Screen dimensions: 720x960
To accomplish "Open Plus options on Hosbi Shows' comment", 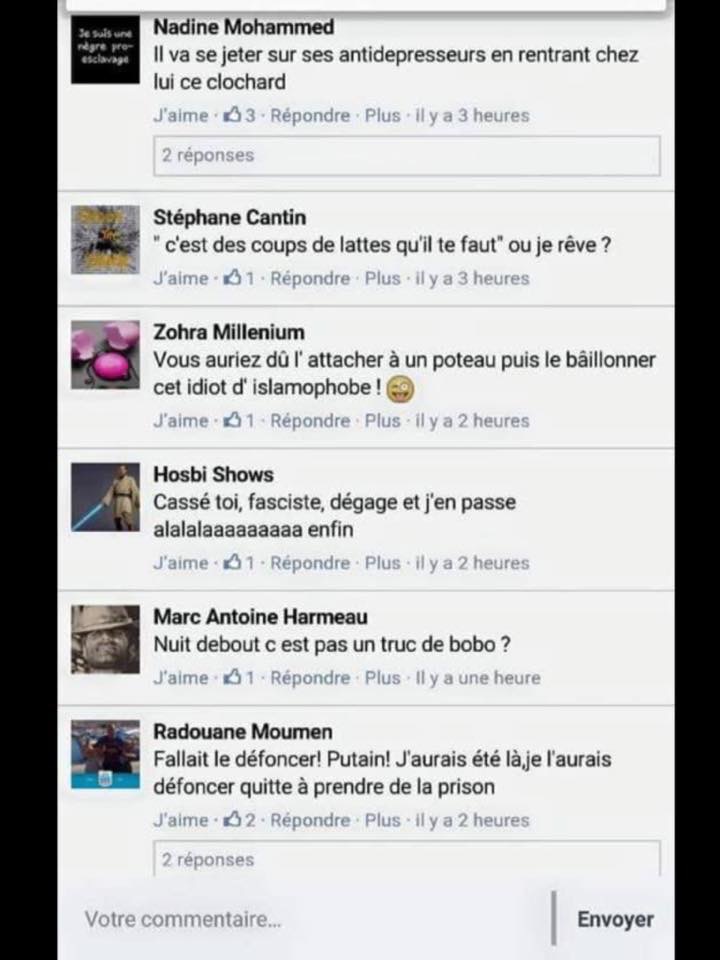I will click(383, 563).
